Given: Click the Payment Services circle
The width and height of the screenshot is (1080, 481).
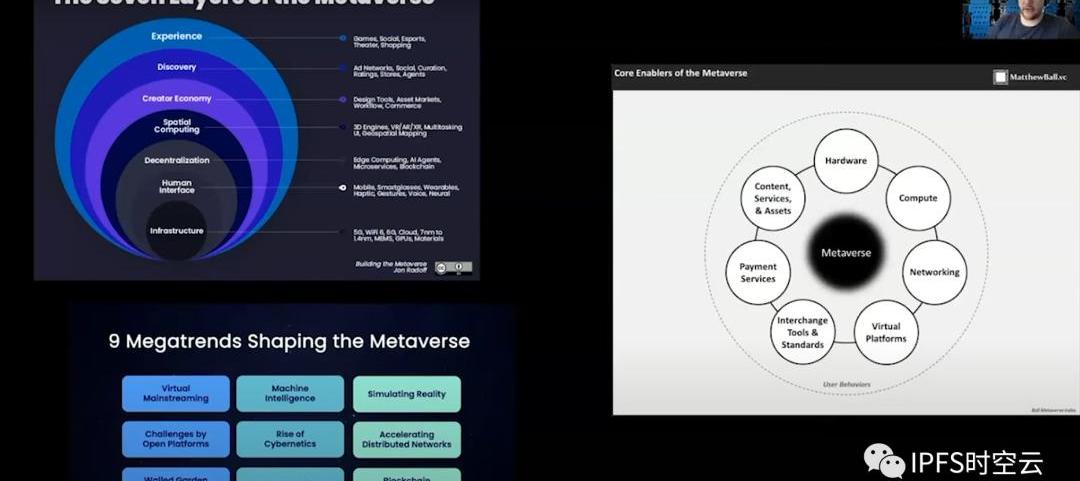Looking at the screenshot, I should click(758, 273).
